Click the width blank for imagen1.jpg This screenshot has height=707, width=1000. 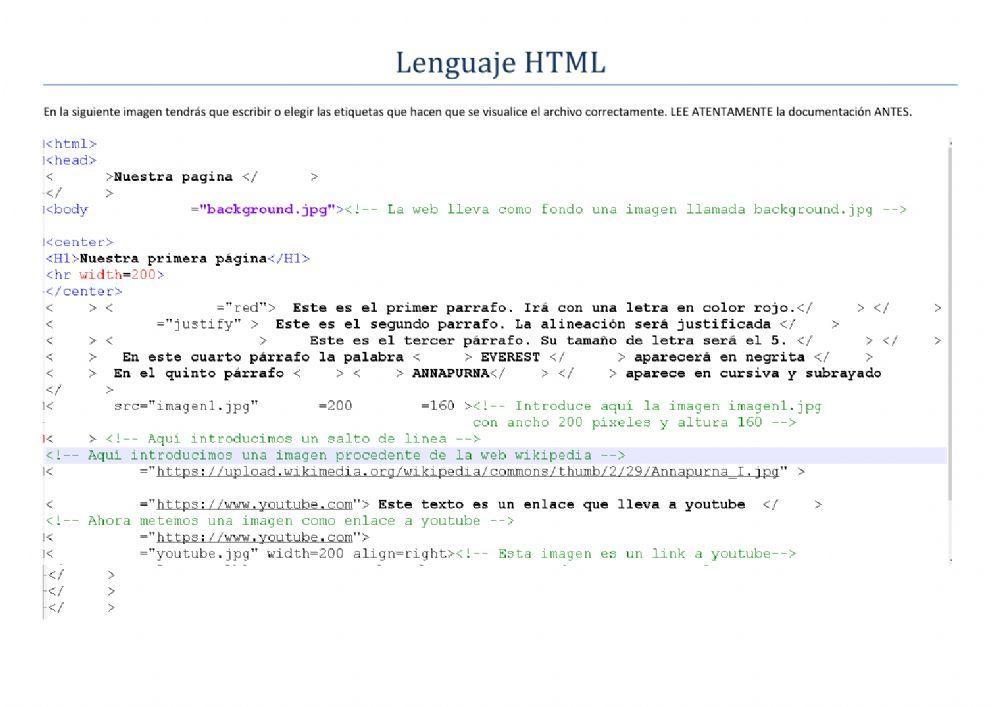pos(290,405)
